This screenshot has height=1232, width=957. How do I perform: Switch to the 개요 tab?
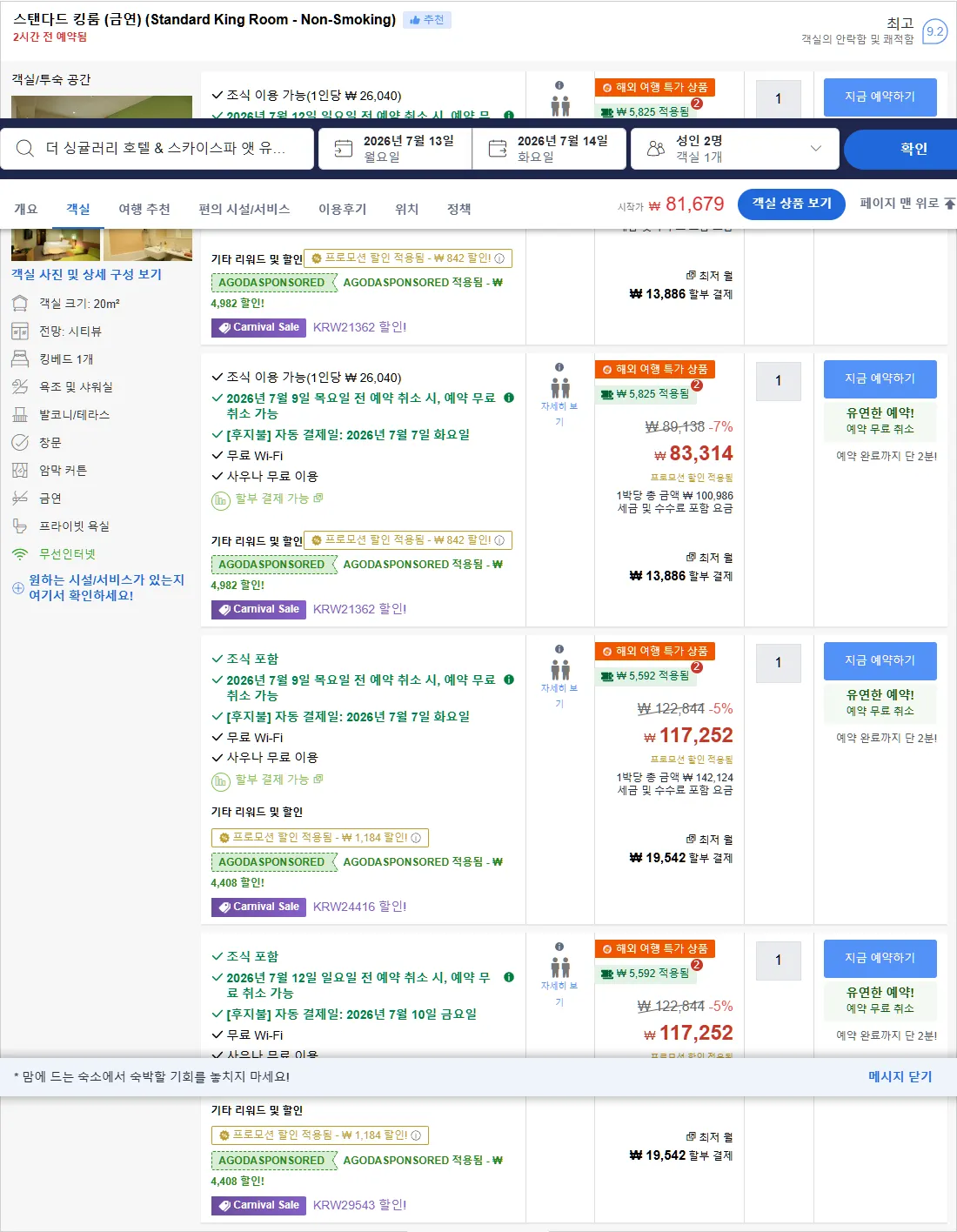click(26, 209)
